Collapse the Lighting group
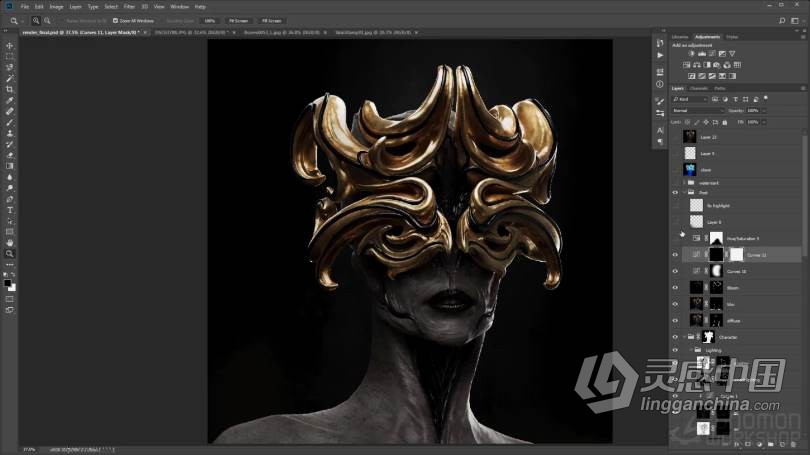This screenshot has height=455, width=810. tap(691, 350)
